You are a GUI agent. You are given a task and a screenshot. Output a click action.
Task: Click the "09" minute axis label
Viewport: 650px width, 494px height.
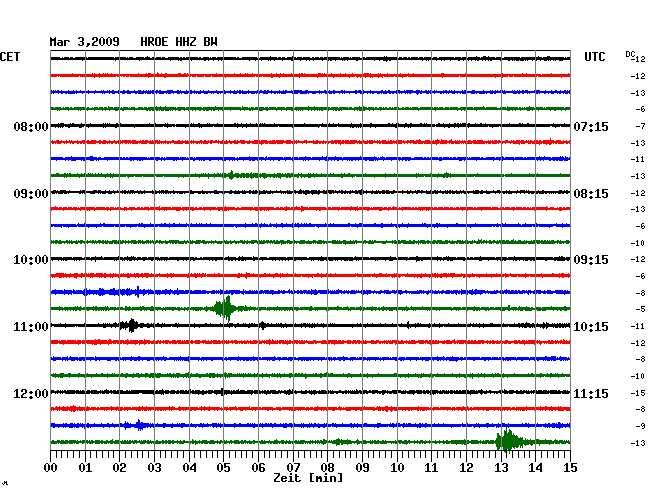362,467
